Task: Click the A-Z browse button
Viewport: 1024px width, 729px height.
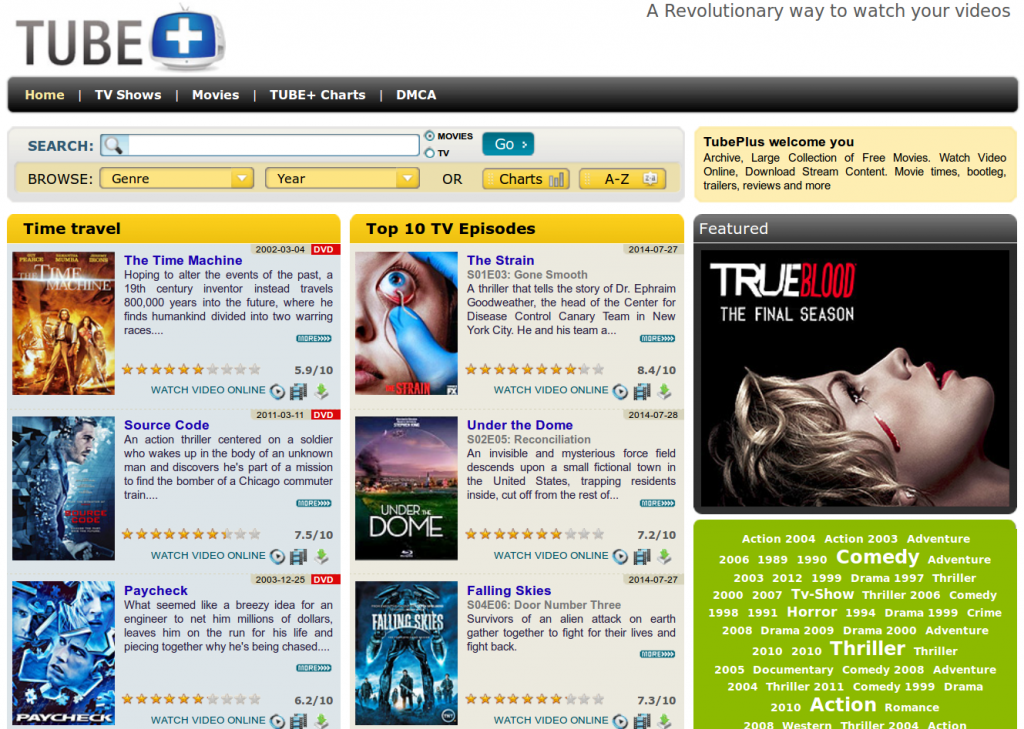Action: [622, 179]
